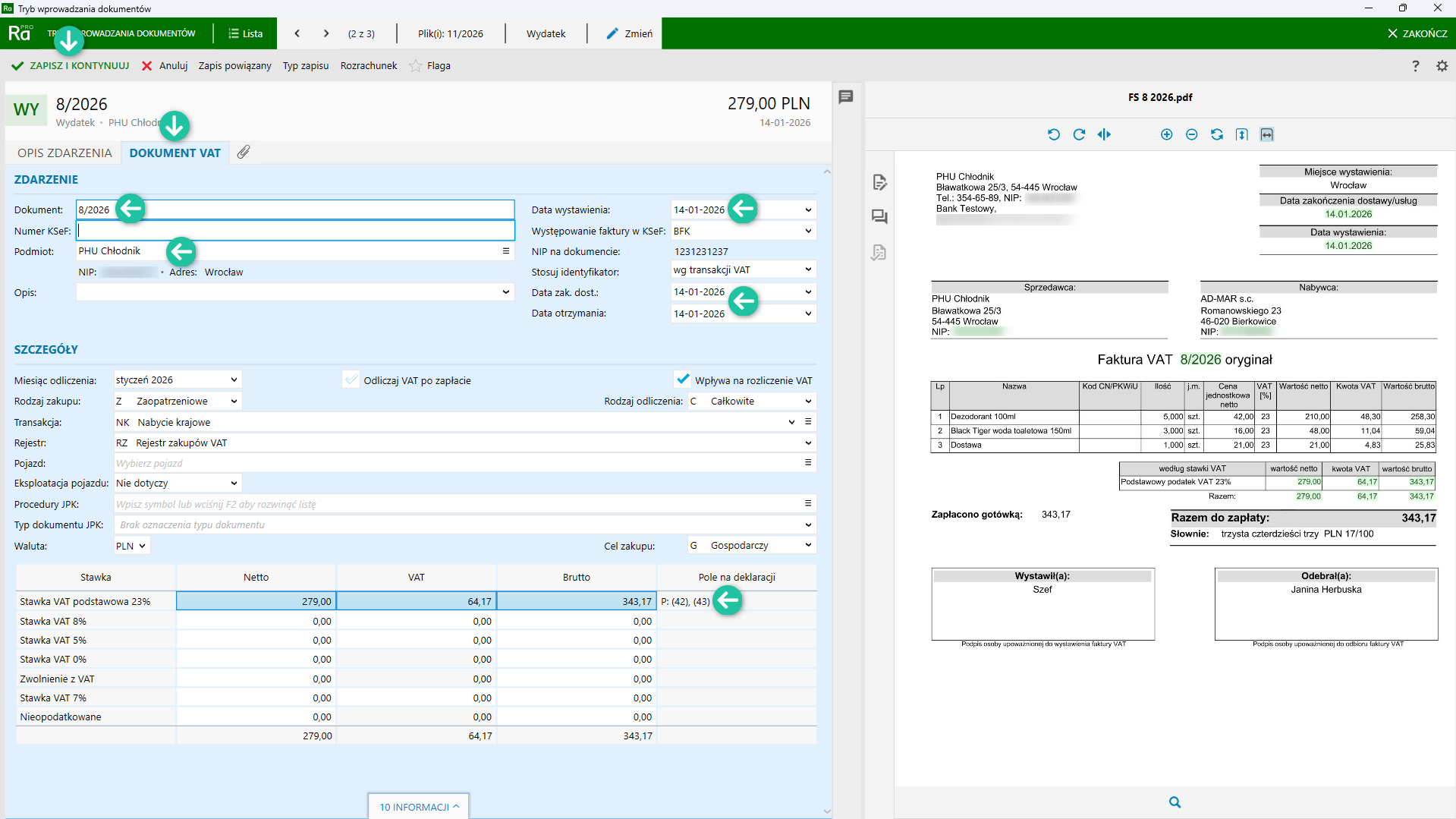1456x819 pixels.
Task: Open settings gear in top right
Action: click(x=1442, y=66)
